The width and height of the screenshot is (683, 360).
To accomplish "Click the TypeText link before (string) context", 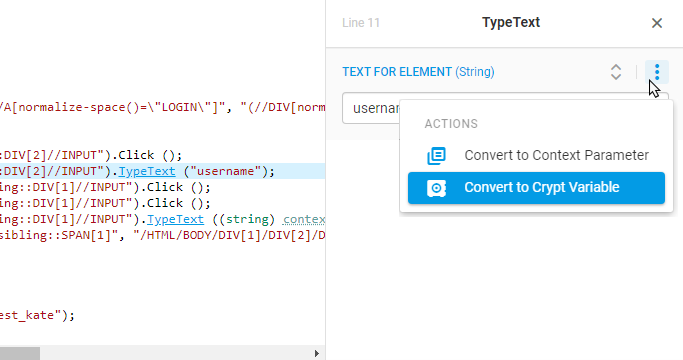I will tap(175, 219).
